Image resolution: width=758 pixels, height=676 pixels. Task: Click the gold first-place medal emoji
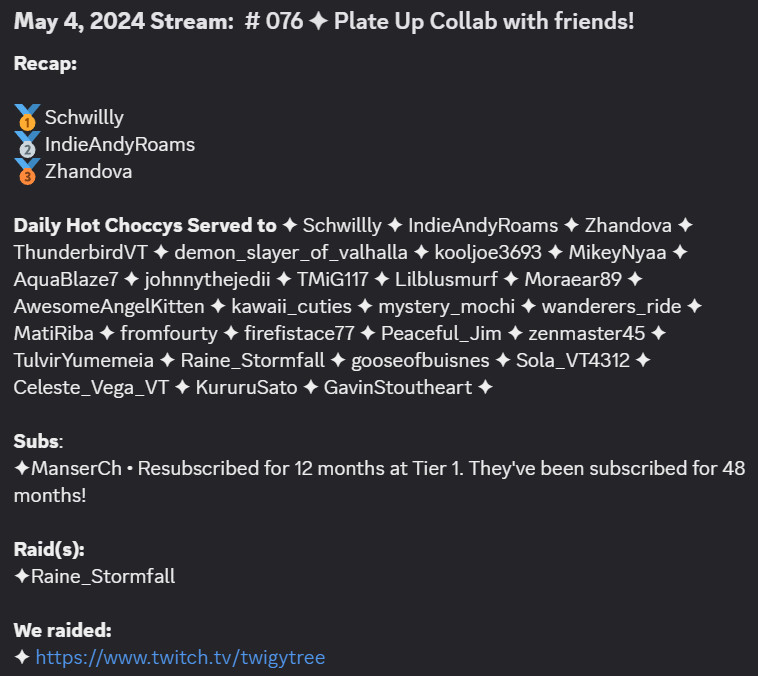tap(27, 118)
